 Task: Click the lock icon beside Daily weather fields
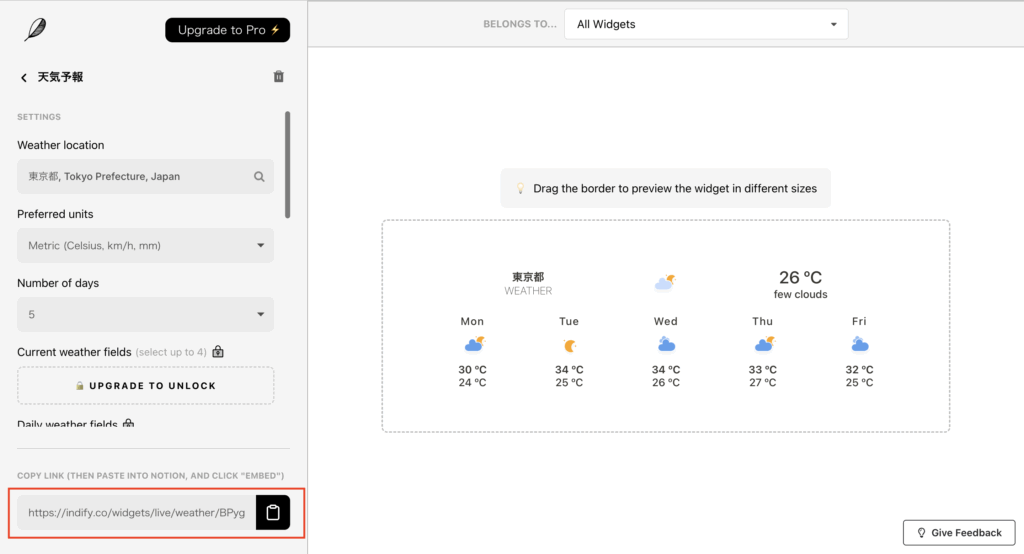click(128, 424)
